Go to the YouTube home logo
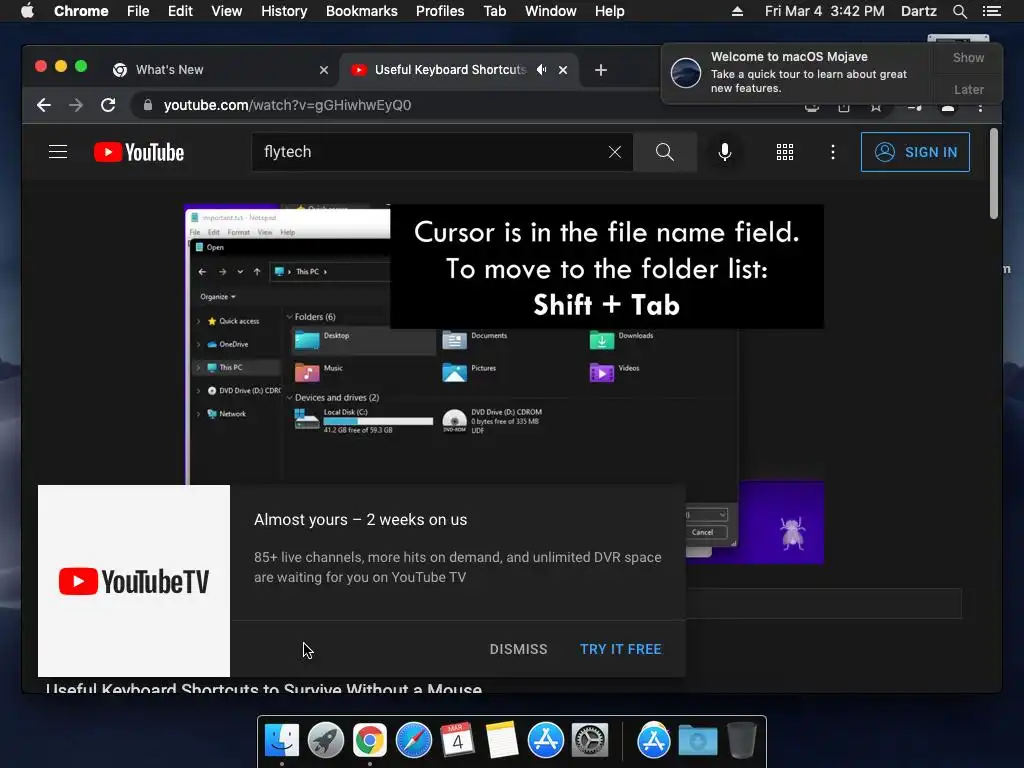The height and width of the screenshot is (768, 1024). (x=139, y=152)
